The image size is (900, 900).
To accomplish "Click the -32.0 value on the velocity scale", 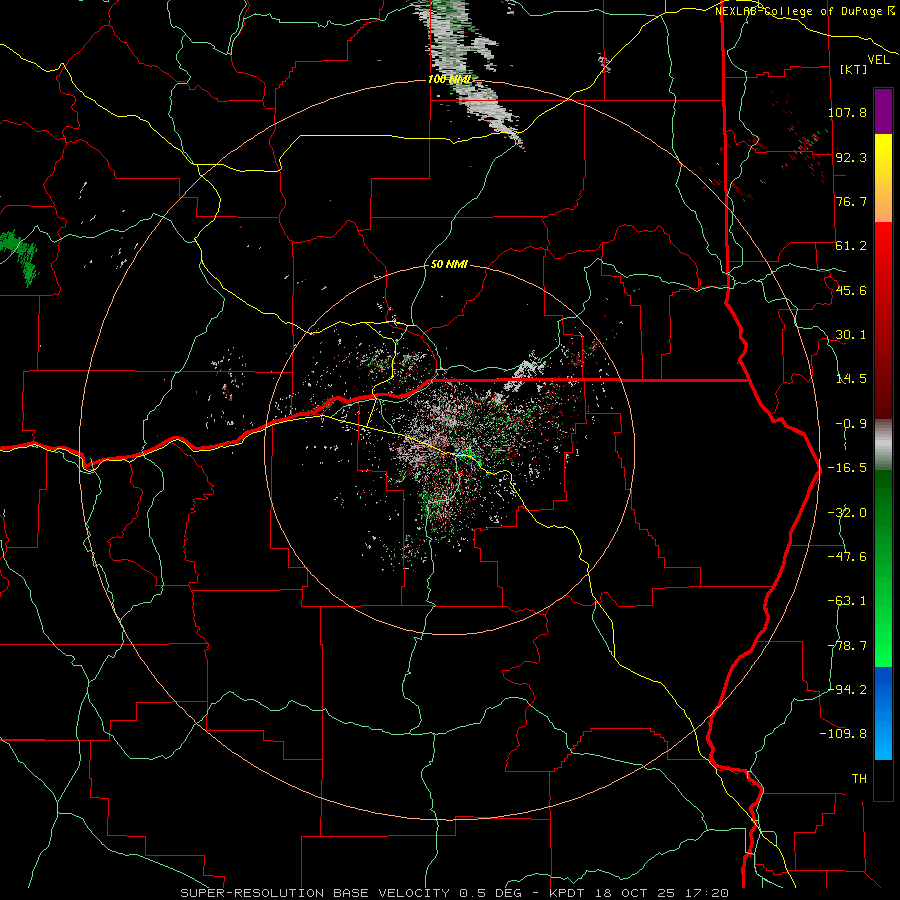I will coord(847,513).
